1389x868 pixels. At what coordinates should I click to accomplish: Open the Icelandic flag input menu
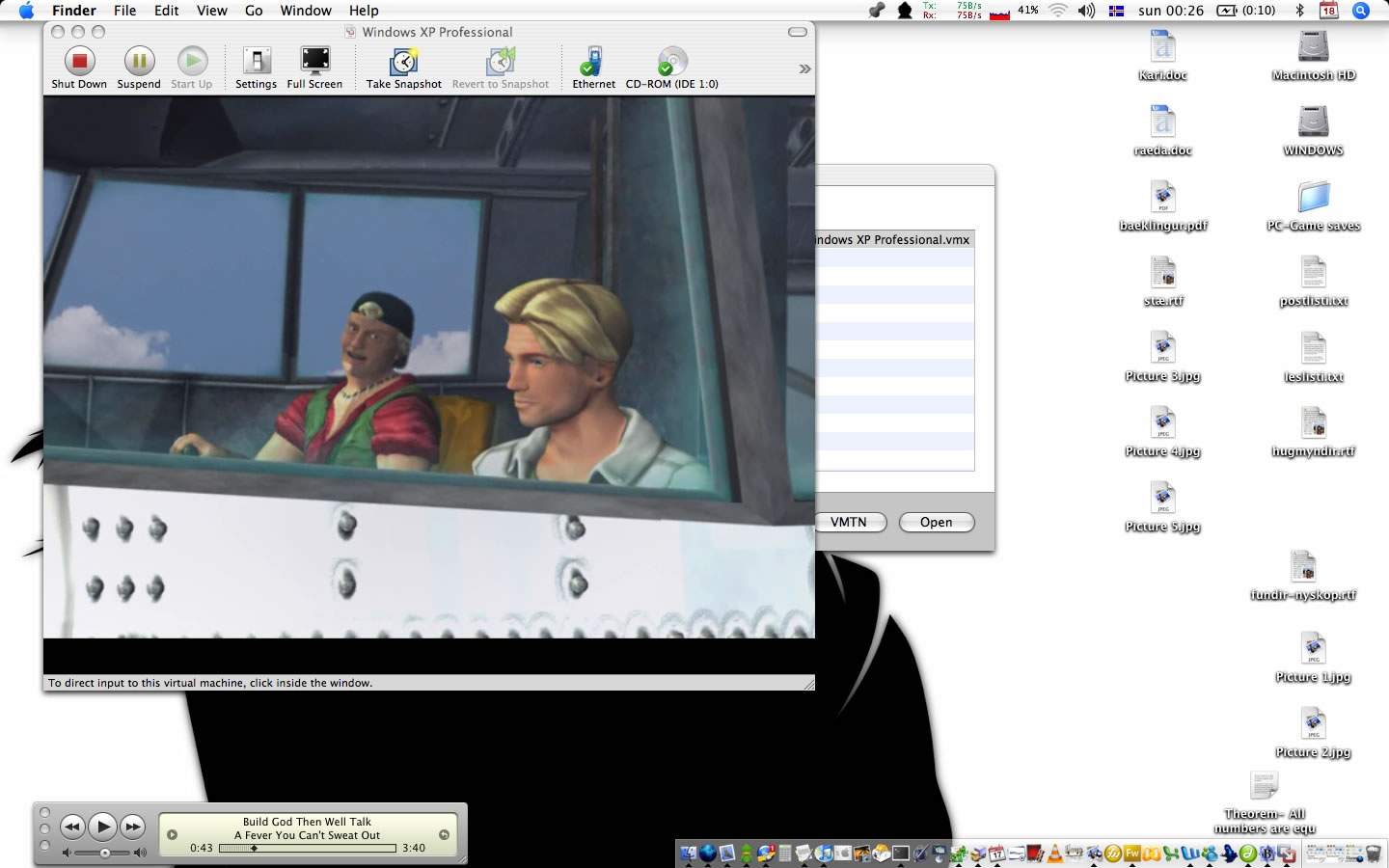pyautogui.click(x=1116, y=11)
